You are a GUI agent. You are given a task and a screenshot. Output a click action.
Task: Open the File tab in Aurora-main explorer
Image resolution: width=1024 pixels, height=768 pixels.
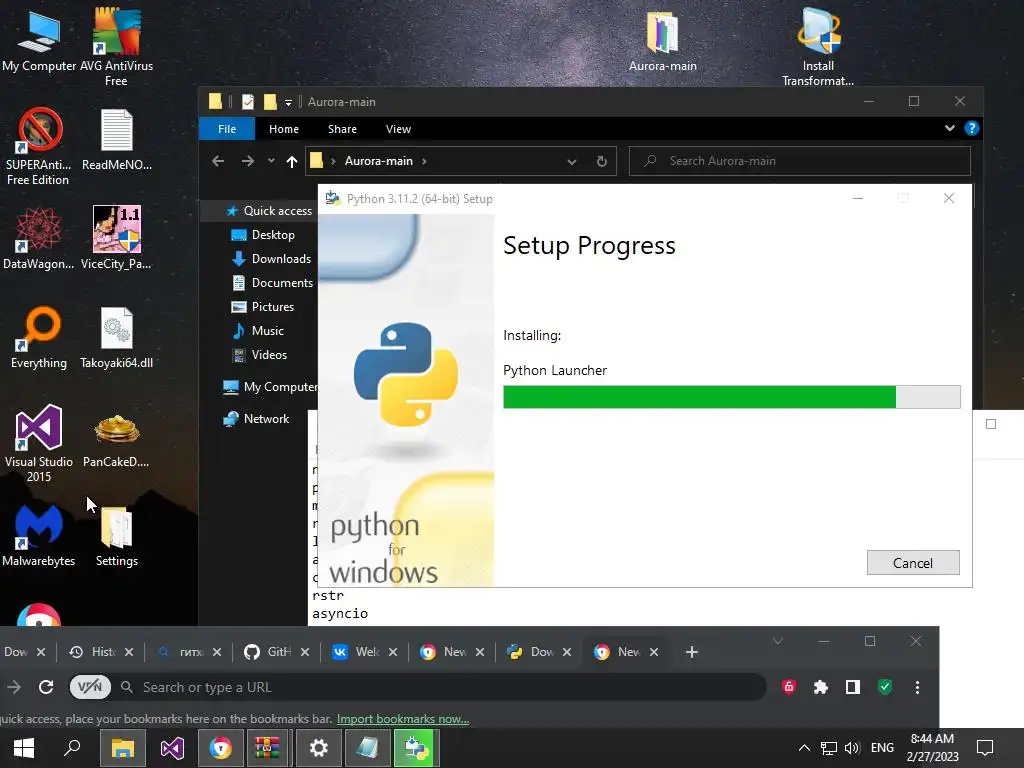227,129
